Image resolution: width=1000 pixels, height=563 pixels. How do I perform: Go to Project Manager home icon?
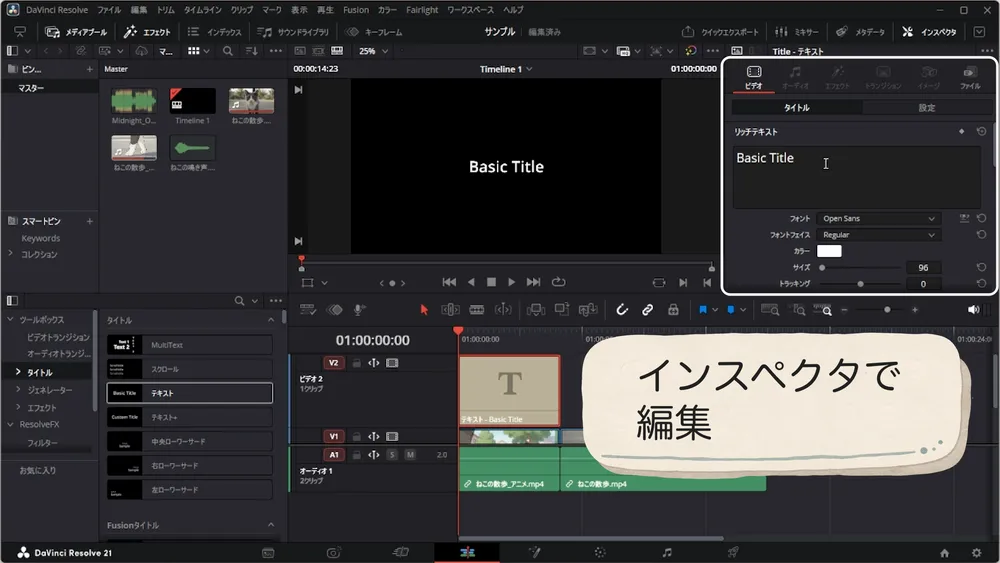click(x=945, y=553)
